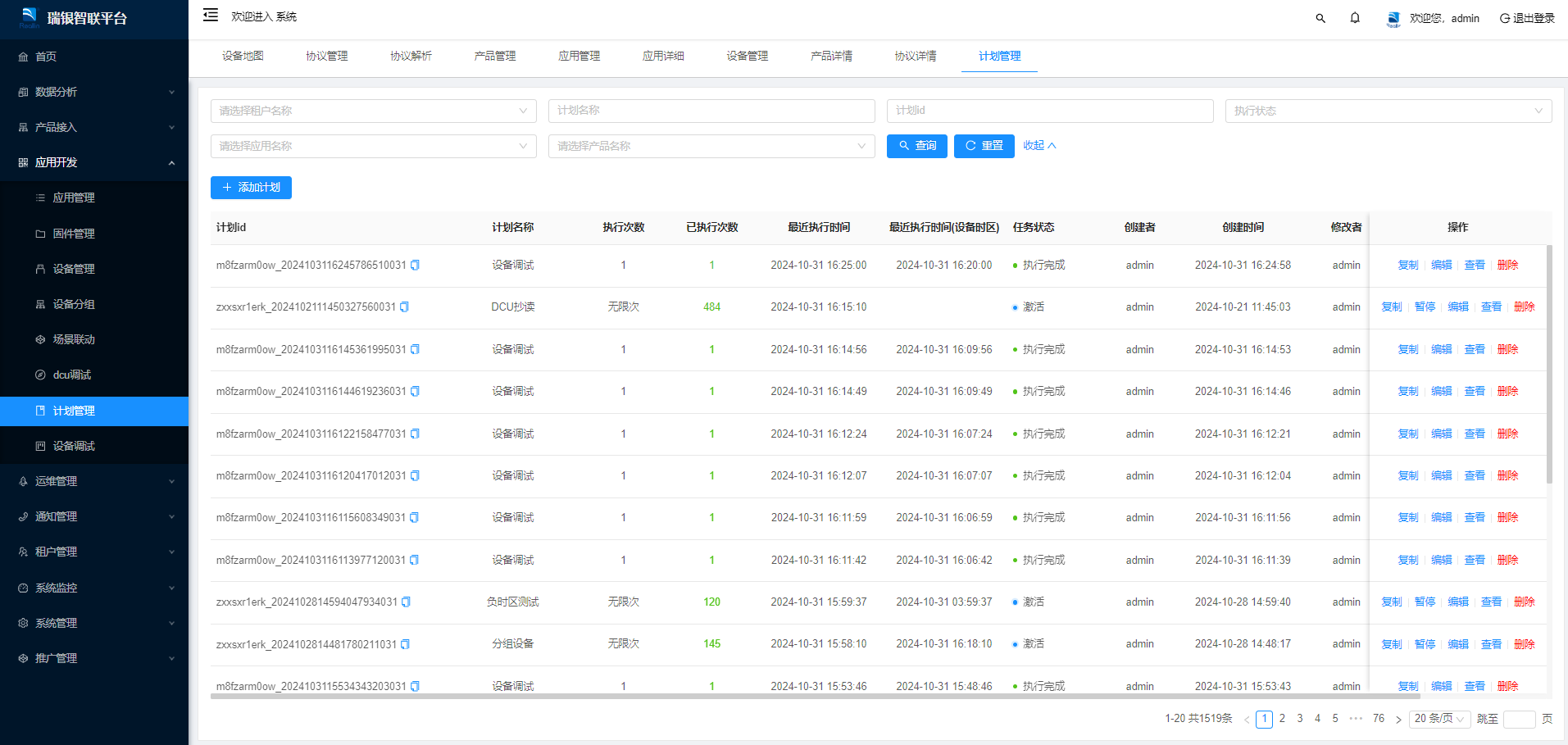Open 请选择应用名称 dropdown
This screenshot has height=745, width=1568.
(x=374, y=146)
